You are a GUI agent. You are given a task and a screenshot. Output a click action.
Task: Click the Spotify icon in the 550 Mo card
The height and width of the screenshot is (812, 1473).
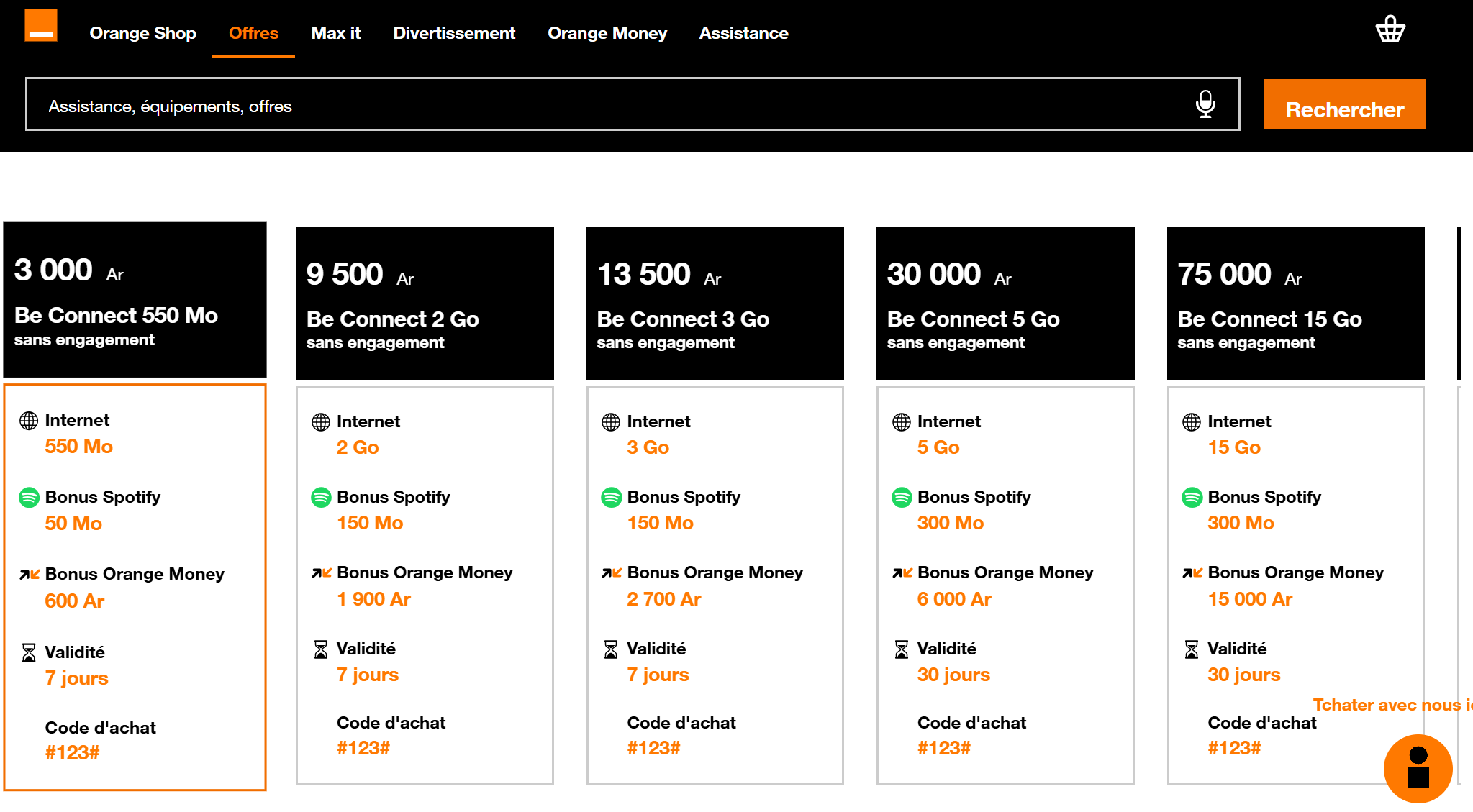click(x=29, y=497)
